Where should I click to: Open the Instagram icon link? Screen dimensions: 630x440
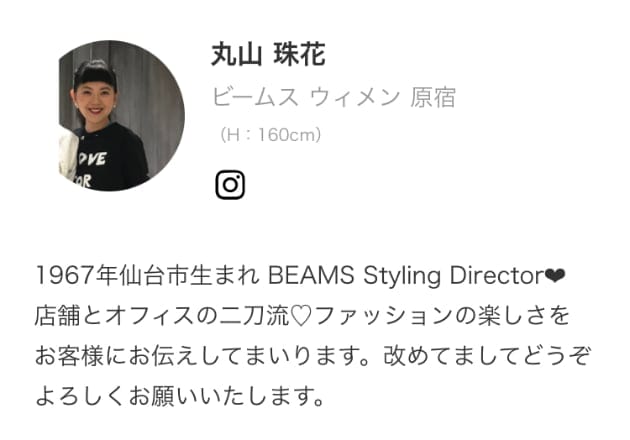230,185
